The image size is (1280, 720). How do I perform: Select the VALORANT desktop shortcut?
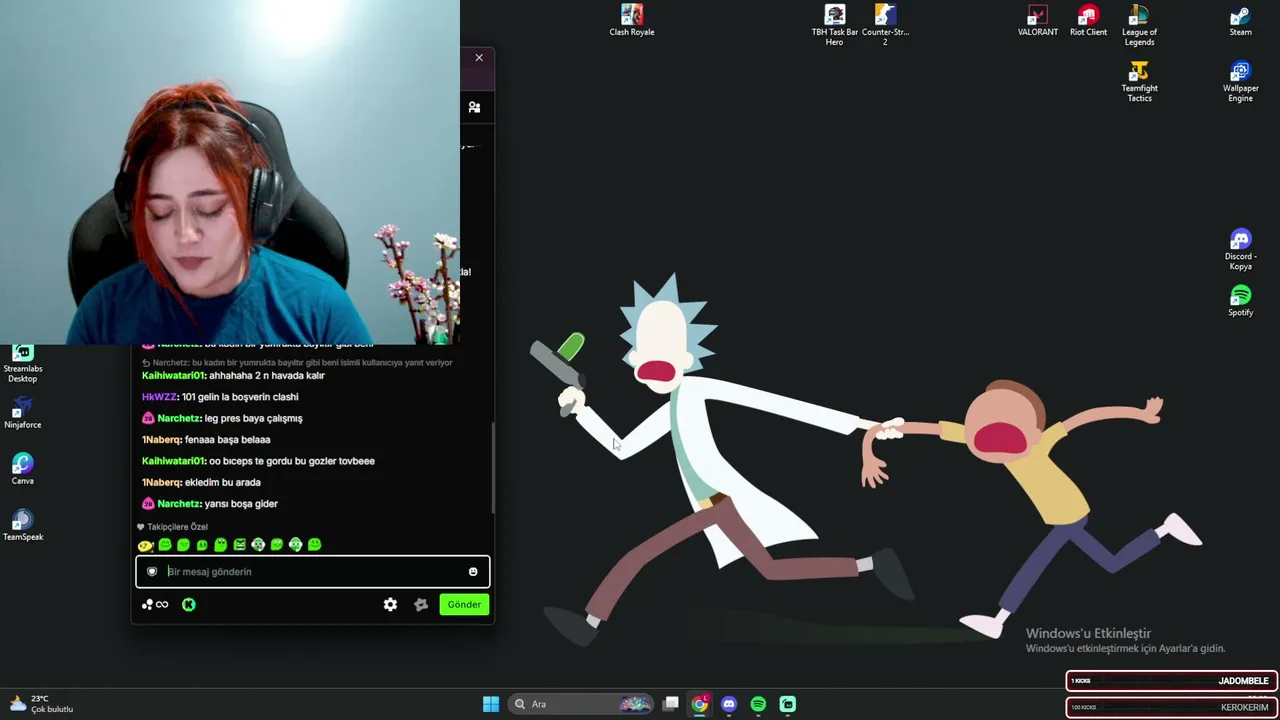pos(1037,20)
